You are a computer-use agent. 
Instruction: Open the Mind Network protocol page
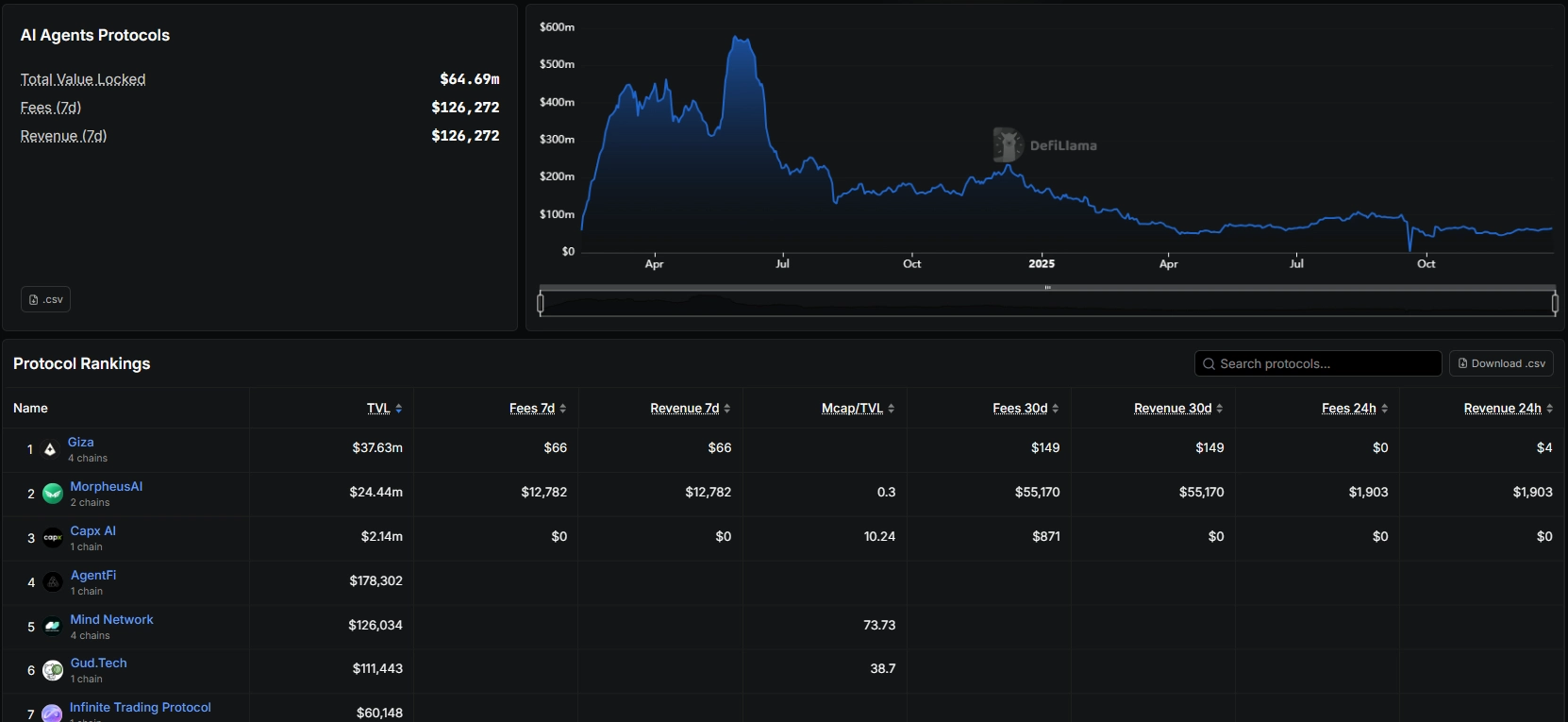(111, 619)
